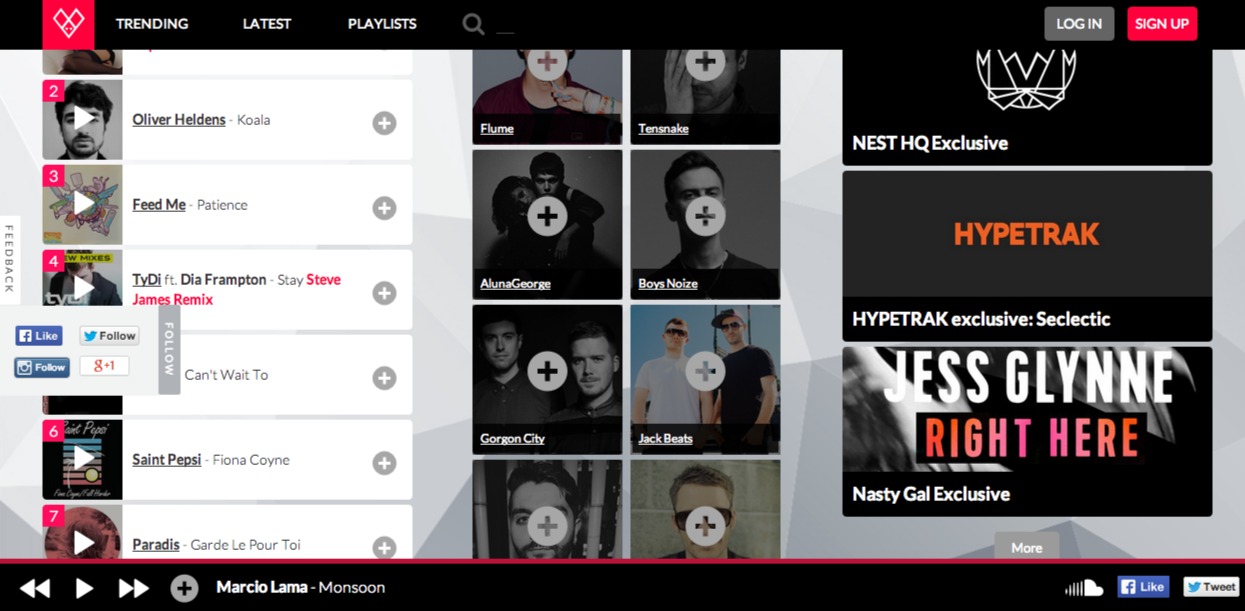Viewport: 1245px width, 611px height.
Task: Collapse the vertical FOLLOW social panel
Action: click(x=169, y=349)
